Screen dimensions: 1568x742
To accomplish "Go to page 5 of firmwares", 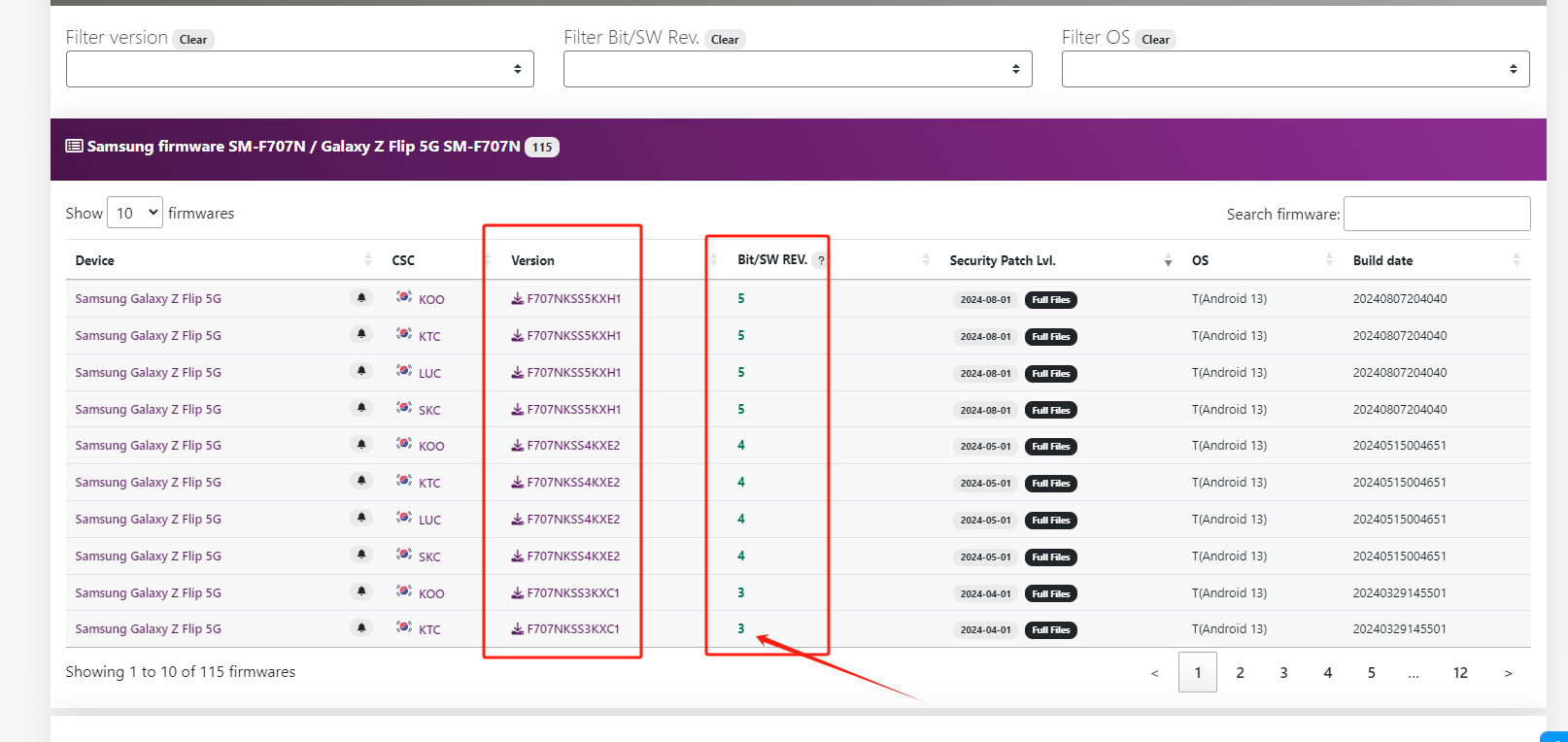I will click(1372, 672).
